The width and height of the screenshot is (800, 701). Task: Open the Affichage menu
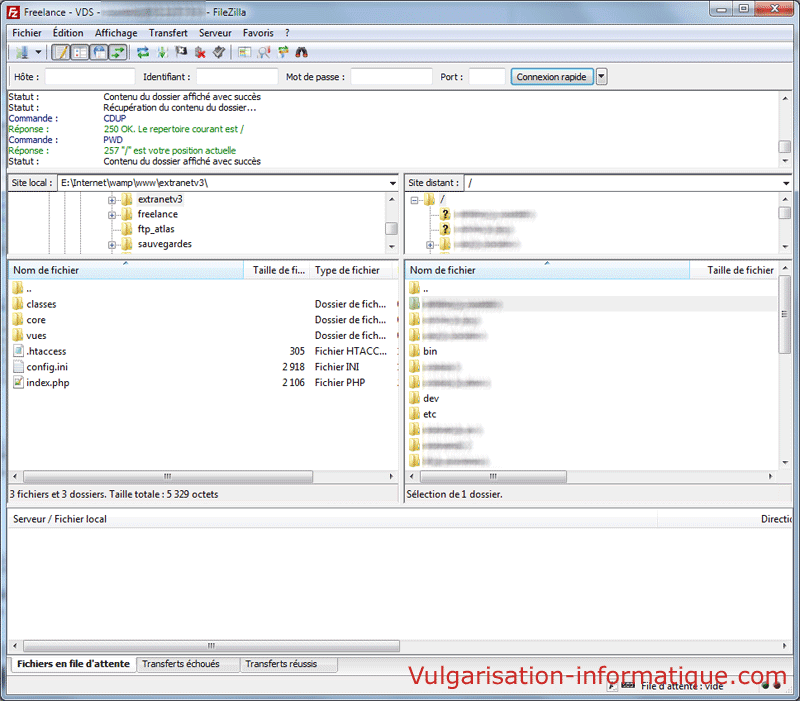[116, 33]
